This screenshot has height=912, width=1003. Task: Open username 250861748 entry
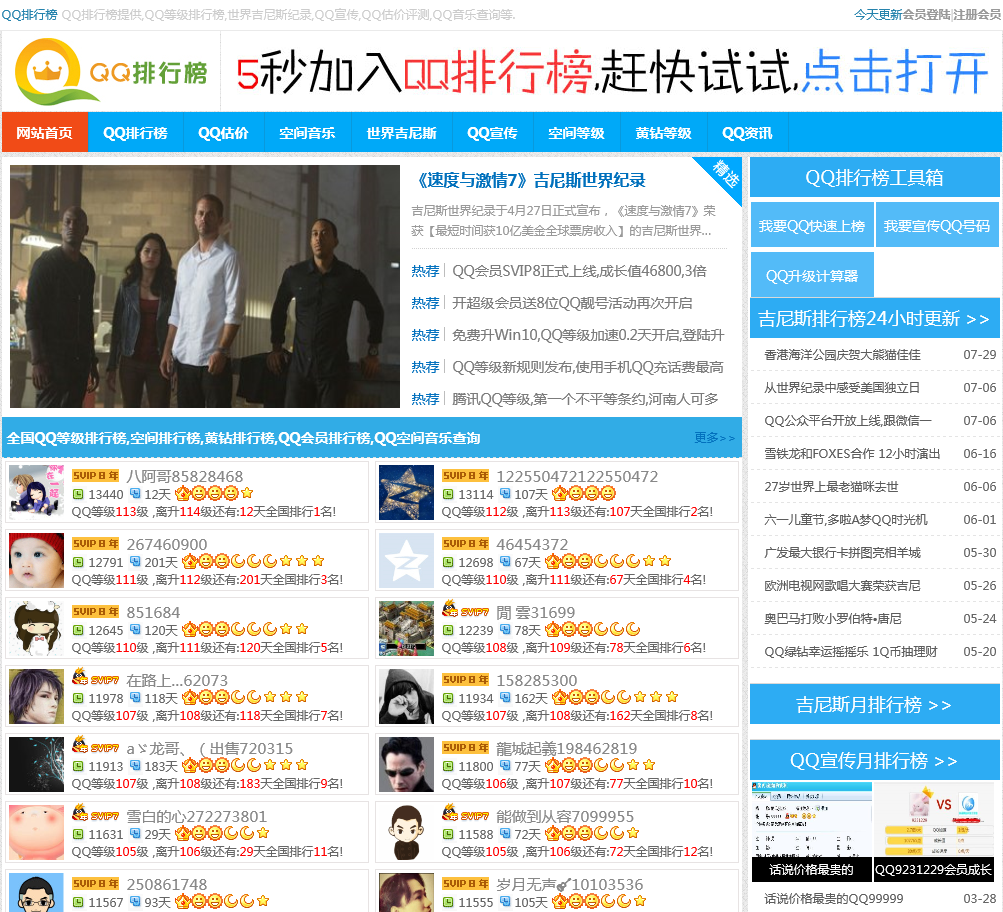click(x=167, y=884)
